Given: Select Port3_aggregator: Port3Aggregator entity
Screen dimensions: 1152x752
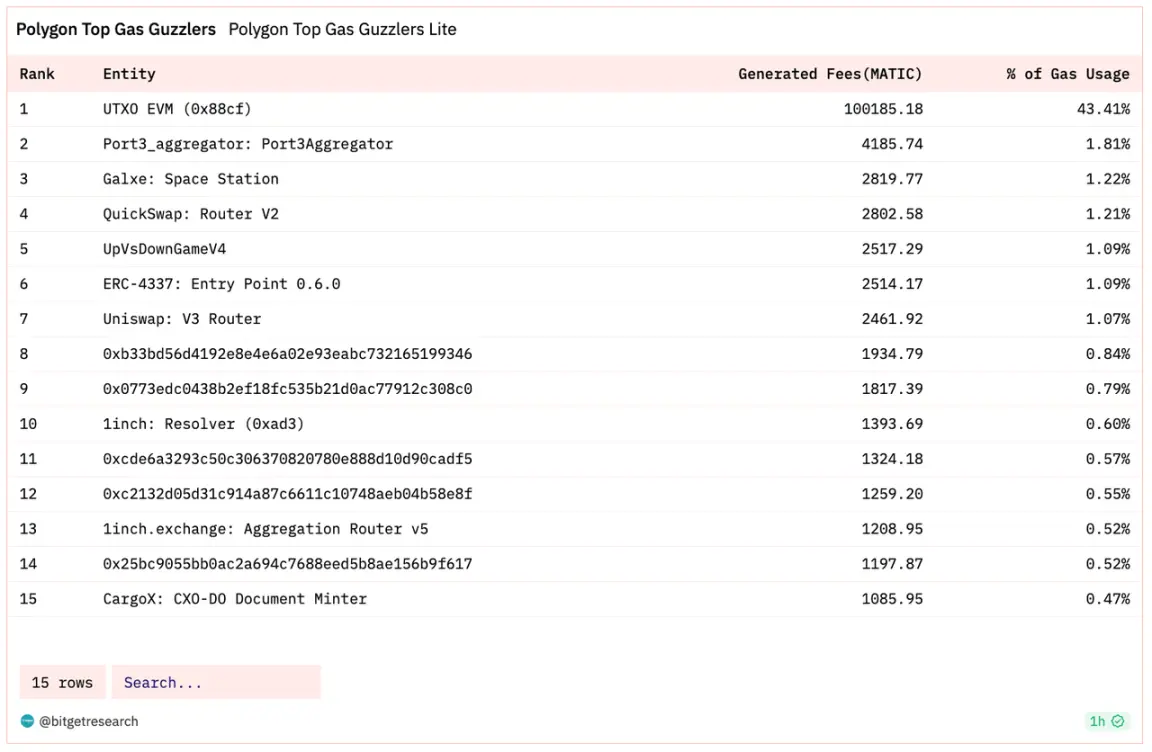Looking at the screenshot, I should point(248,144).
